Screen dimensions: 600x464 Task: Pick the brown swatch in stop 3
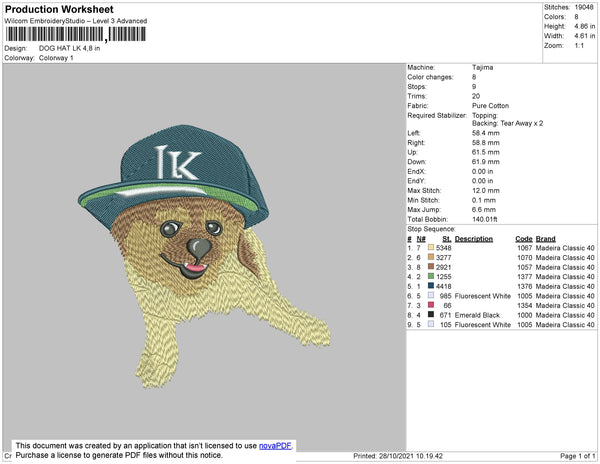coord(430,267)
